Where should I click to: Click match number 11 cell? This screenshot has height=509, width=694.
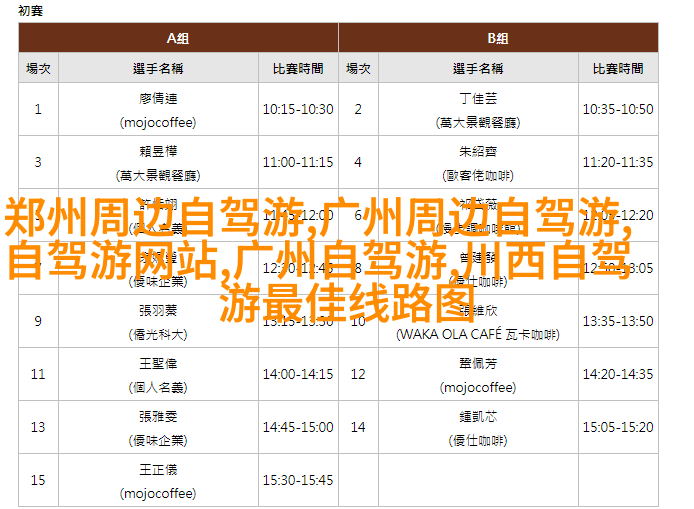tap(38, 374)
